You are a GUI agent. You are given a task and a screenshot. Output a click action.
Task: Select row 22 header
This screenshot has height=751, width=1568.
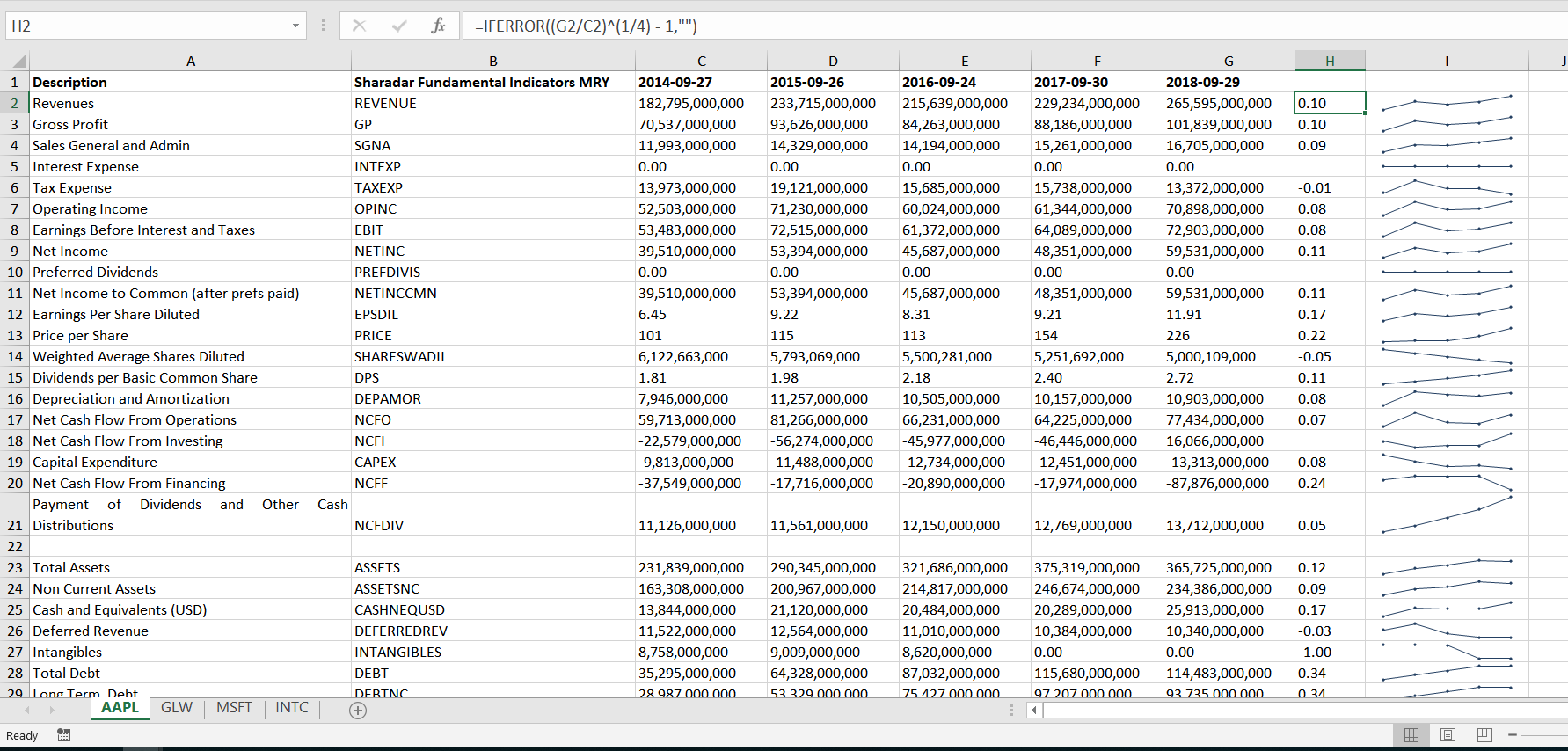[14, 546]
